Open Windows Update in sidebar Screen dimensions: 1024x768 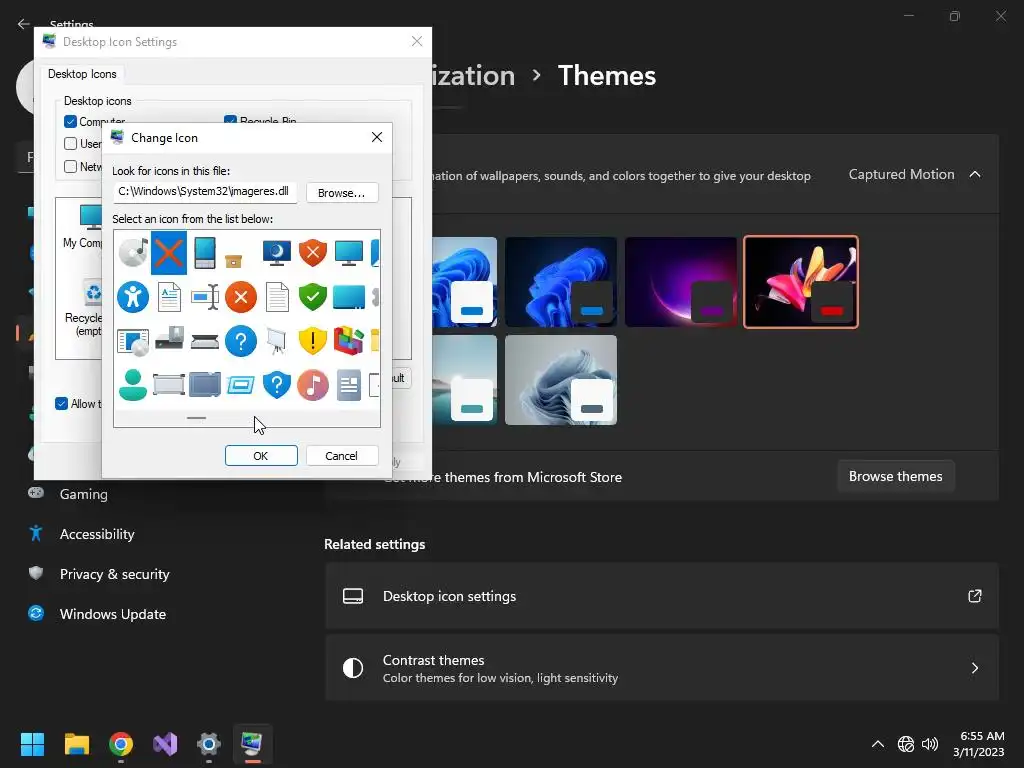pos(112,614)
